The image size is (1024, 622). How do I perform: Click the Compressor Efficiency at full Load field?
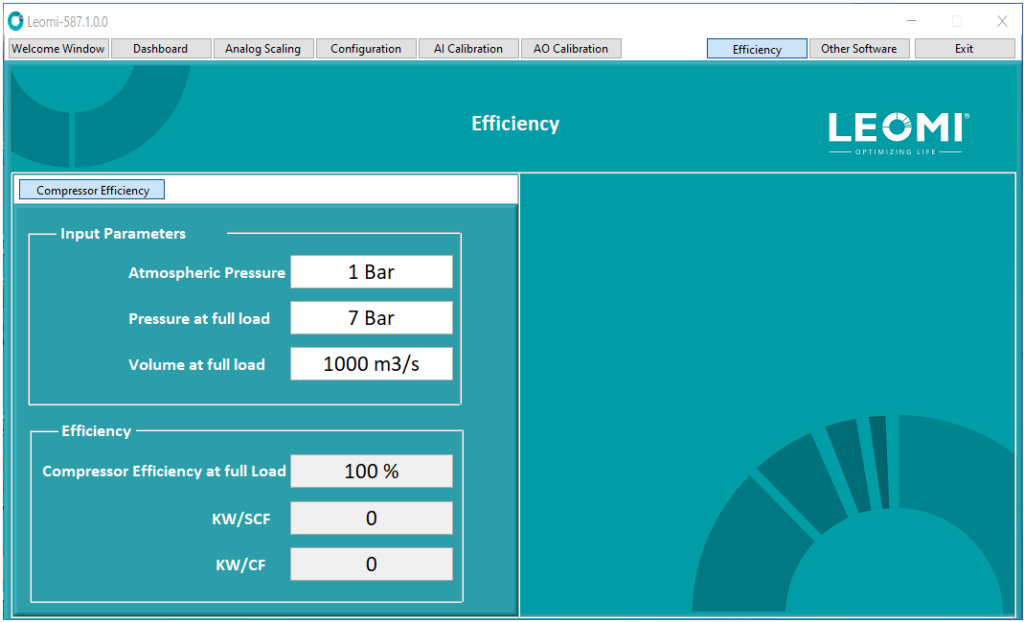point(371,470)
